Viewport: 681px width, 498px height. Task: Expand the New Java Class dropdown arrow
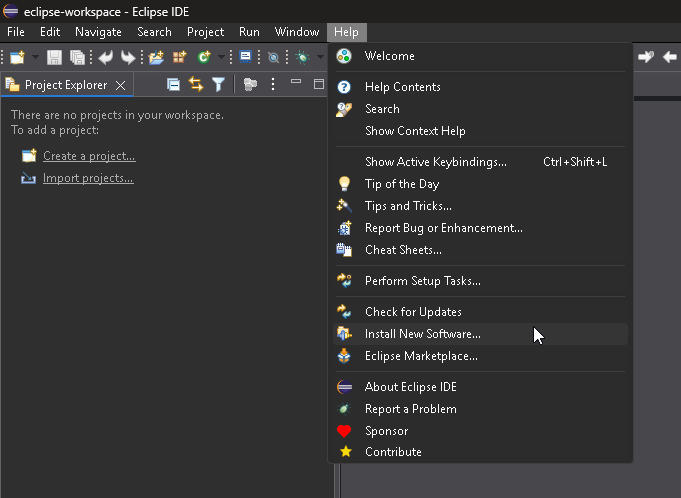coord(221,57)
